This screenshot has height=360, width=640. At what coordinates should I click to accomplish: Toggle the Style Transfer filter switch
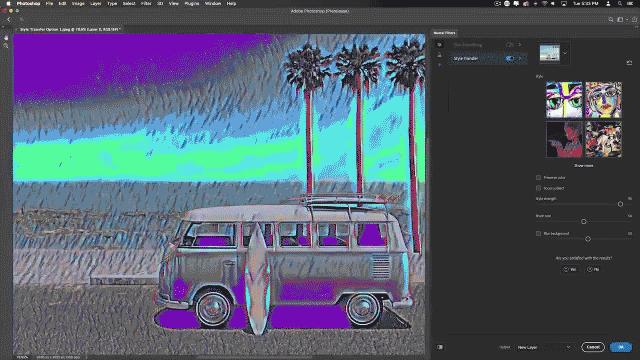[x=510, y=58]
